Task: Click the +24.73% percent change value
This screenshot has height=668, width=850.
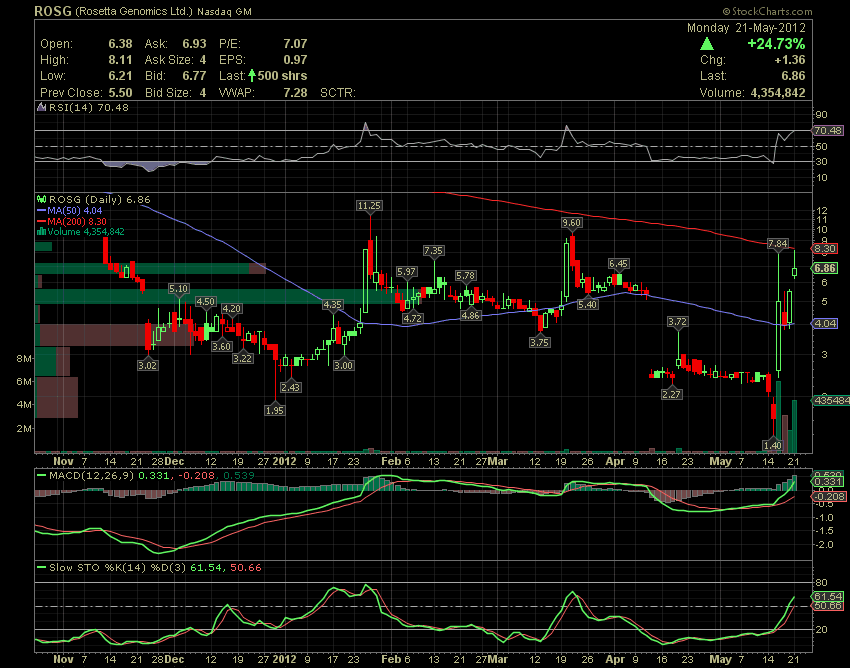Action: pos(776,44)
